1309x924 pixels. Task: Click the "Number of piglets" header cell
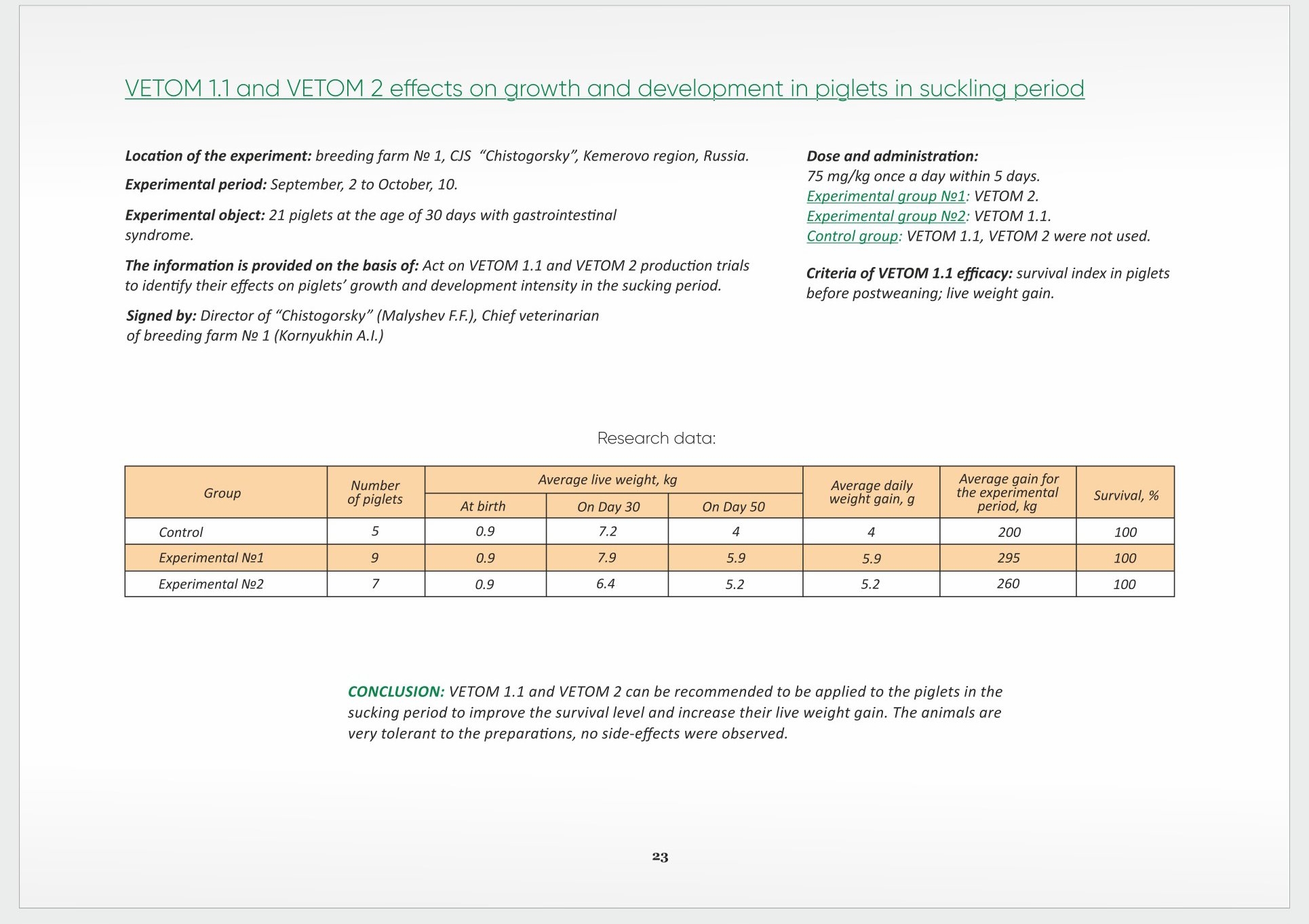tap(375, 493)
